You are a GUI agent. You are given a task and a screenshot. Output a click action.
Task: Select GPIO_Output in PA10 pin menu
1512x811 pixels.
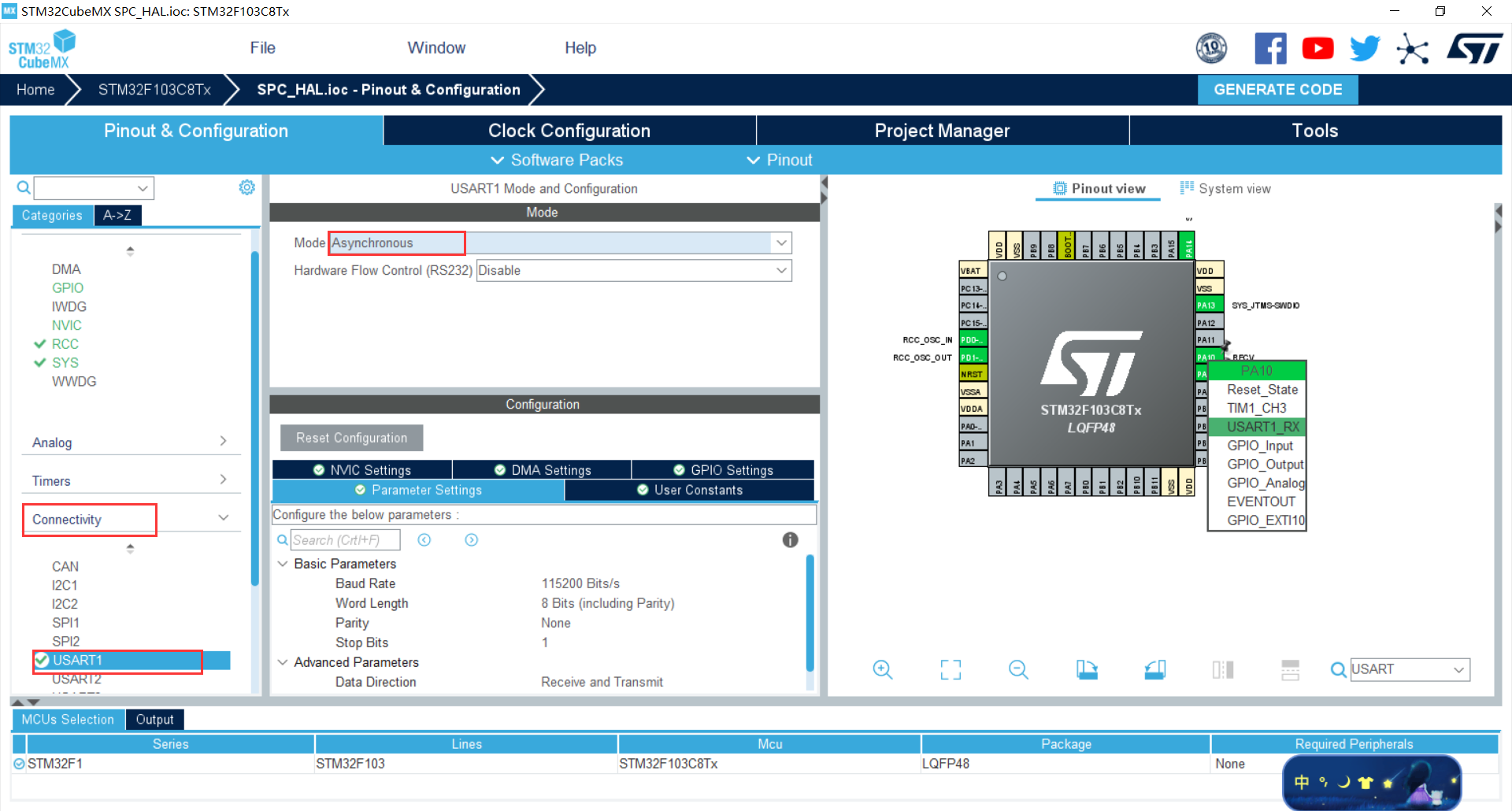tap(1257, 465)
